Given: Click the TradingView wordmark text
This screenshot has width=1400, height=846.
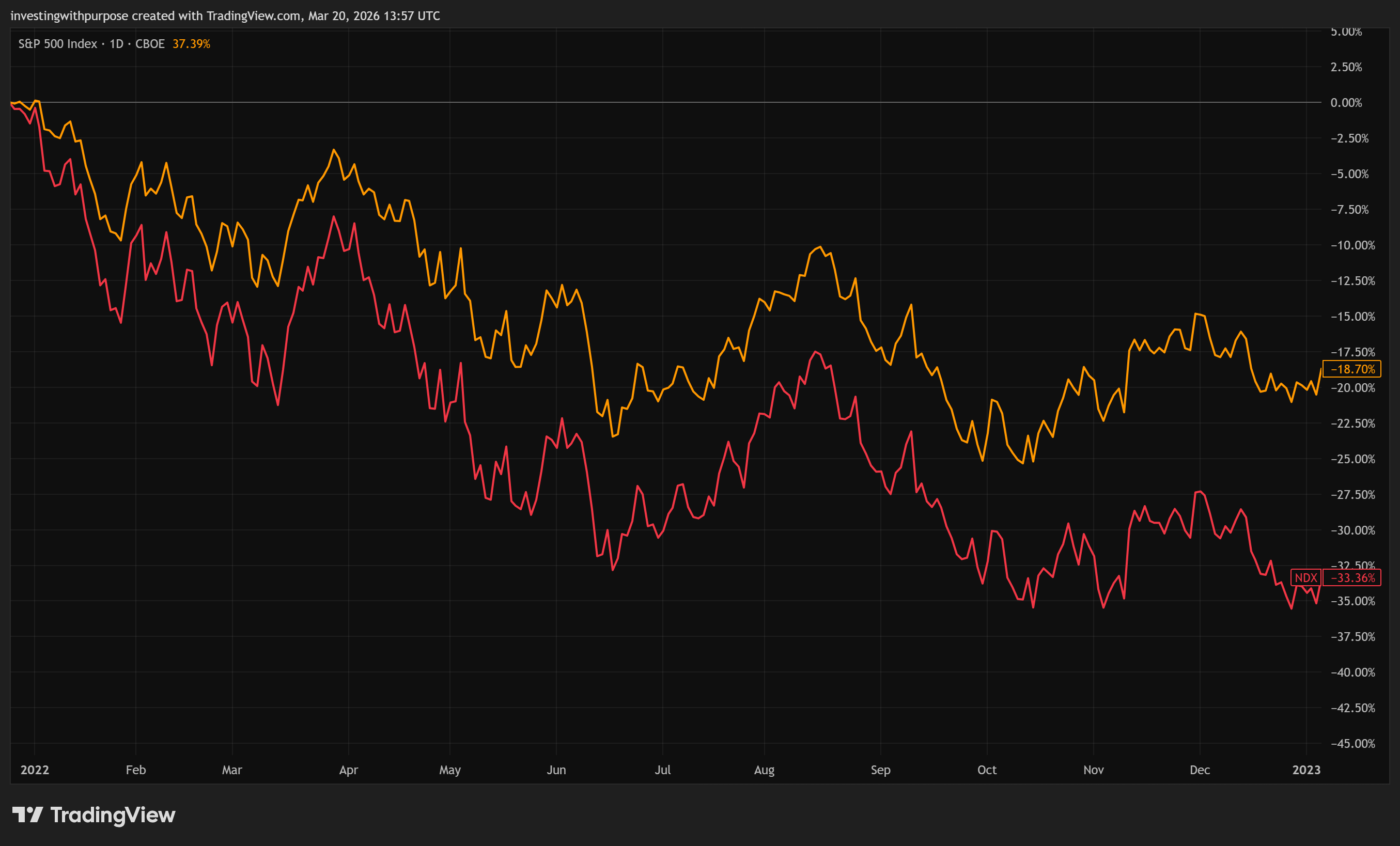Looking at the screenshot, I should coord(113,814).
